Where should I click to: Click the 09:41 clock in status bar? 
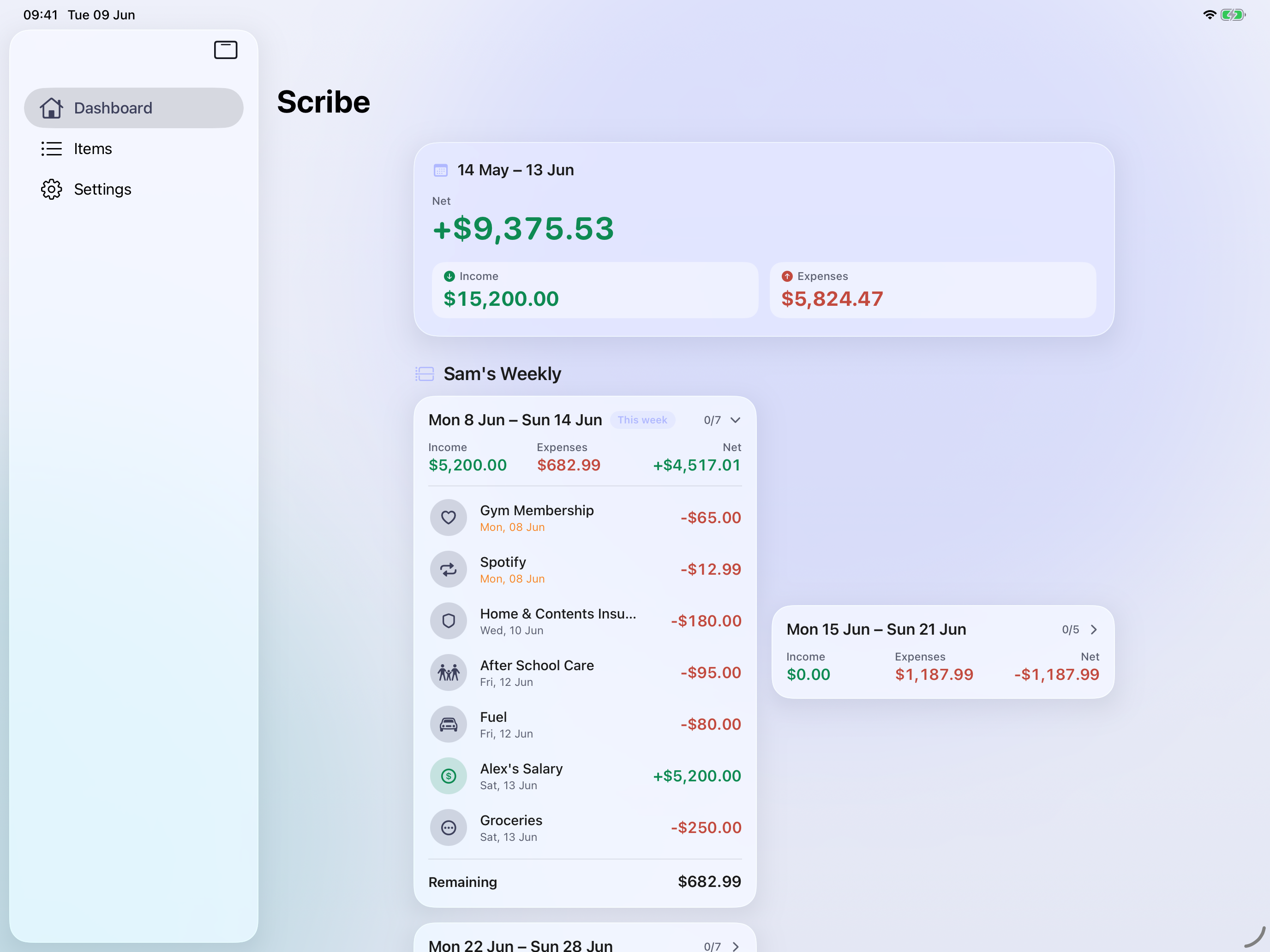point(40,15)
